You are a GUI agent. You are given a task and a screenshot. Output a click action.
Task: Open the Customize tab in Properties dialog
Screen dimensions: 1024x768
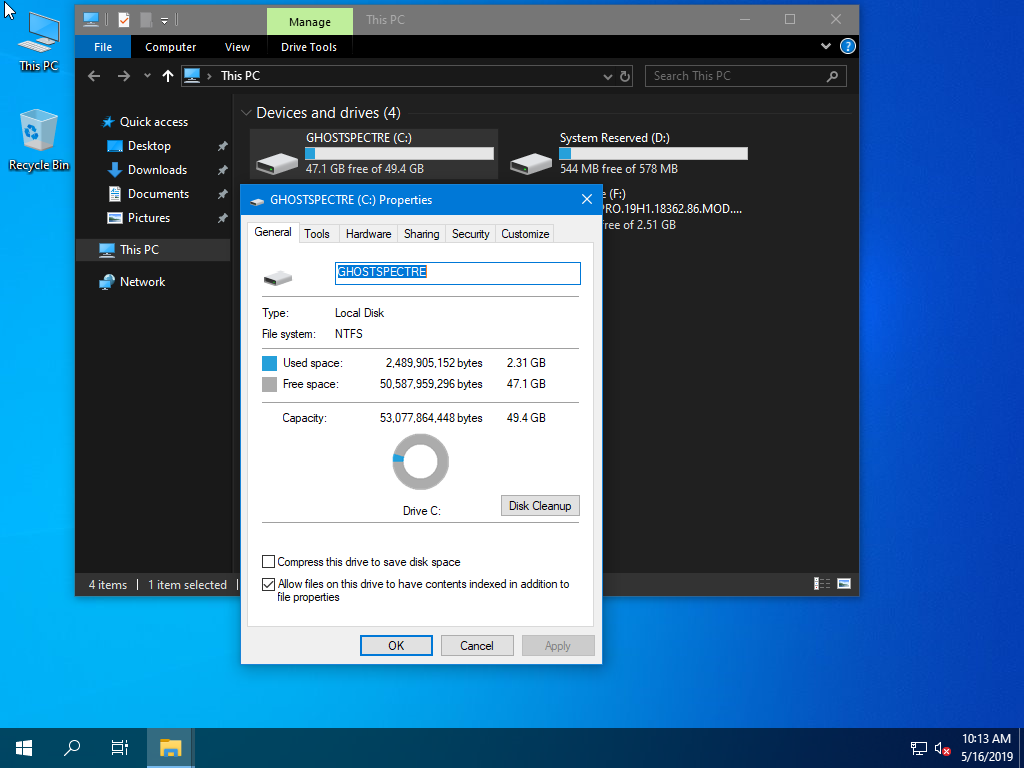[x=525, y=234]
